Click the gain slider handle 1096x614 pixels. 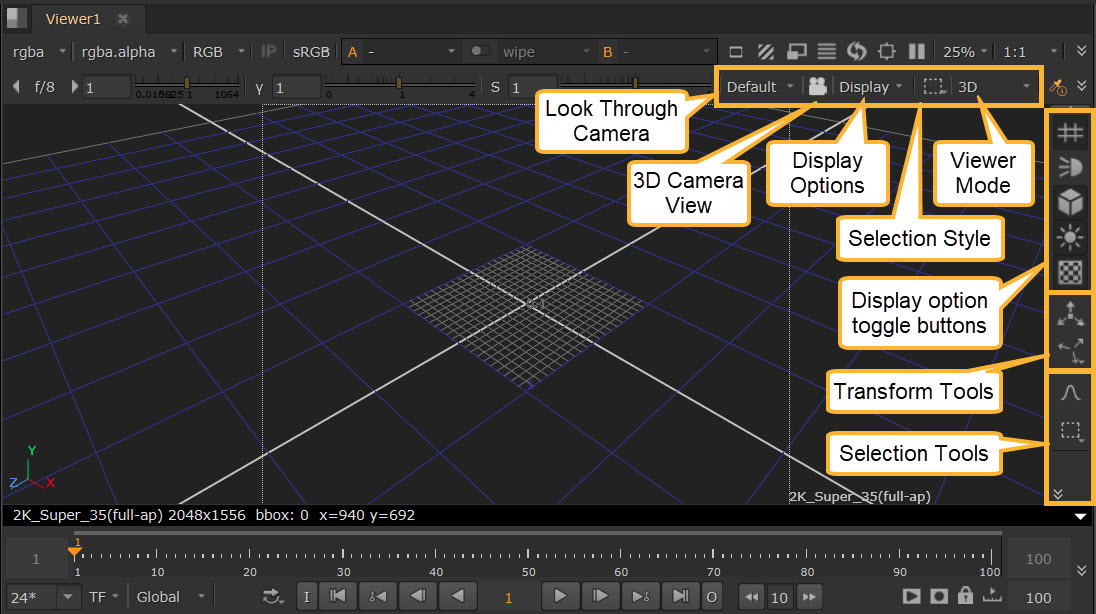point(187,83)
